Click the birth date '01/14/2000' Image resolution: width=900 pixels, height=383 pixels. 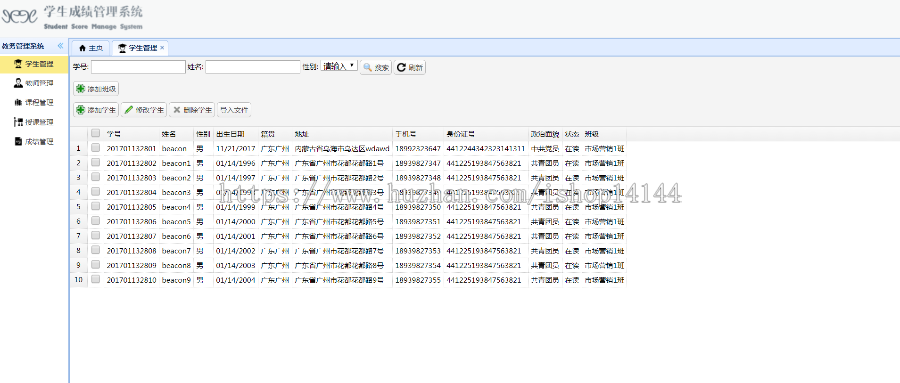click(x=235, y=222)
